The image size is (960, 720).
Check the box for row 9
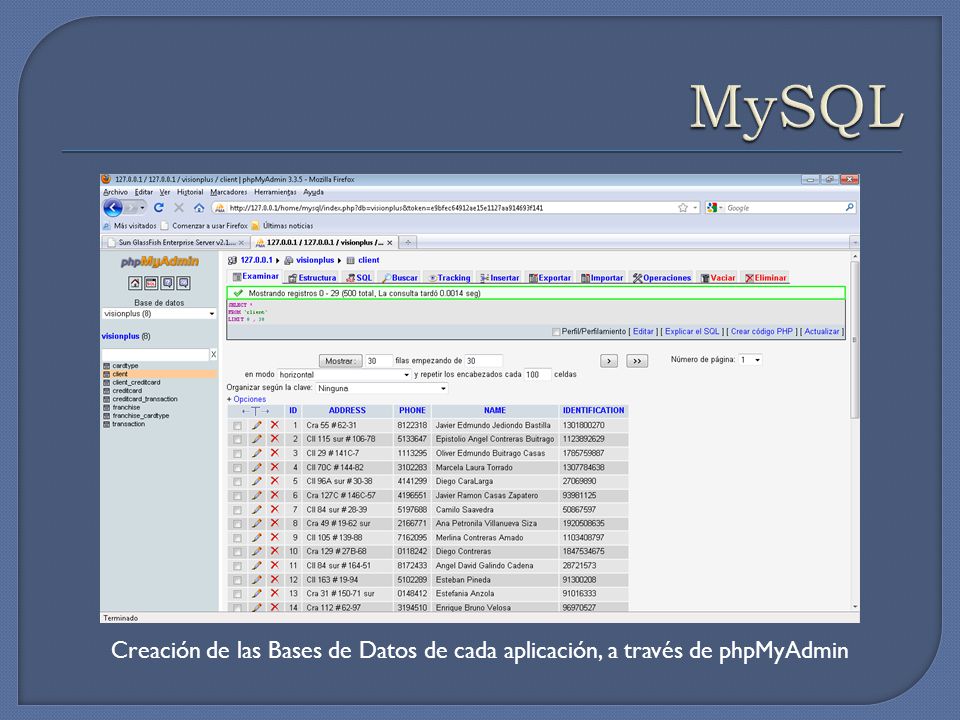click(237, 538)
